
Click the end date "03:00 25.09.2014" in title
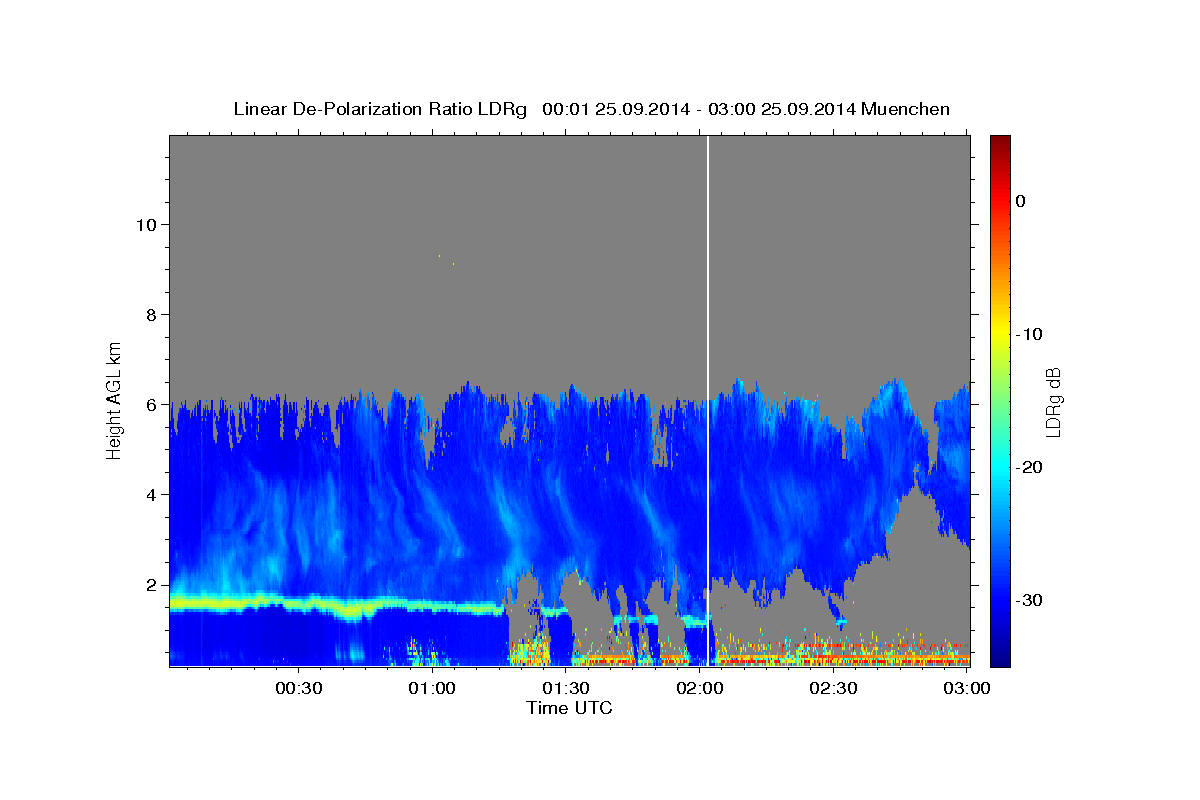[781, 109]
